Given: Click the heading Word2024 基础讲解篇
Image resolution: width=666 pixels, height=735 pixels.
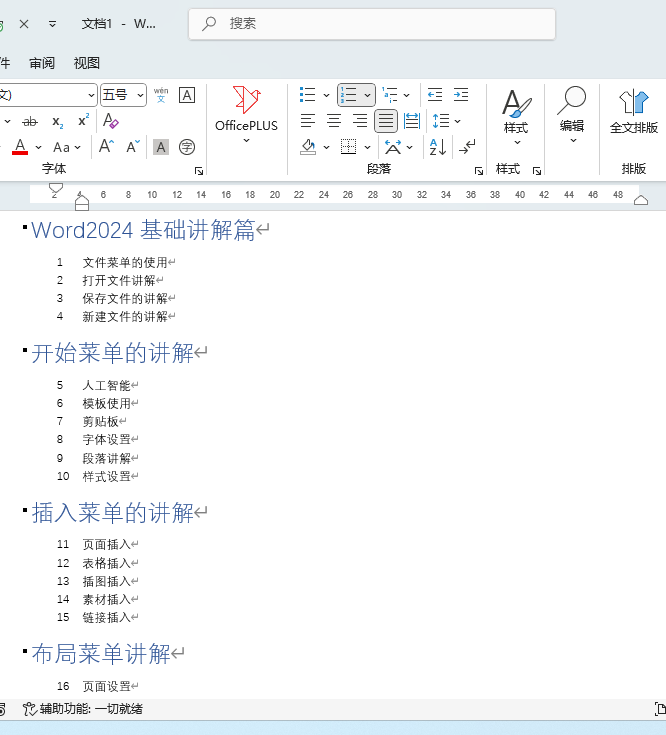Looking at the screenshot, I should (x=143, y=230).
